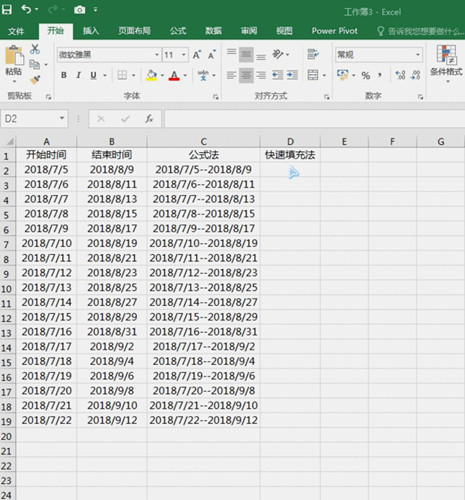This screenshot has width=465, height=500.
Task: Click the phonetic guide 文 icon
Action: pos(203,75)
